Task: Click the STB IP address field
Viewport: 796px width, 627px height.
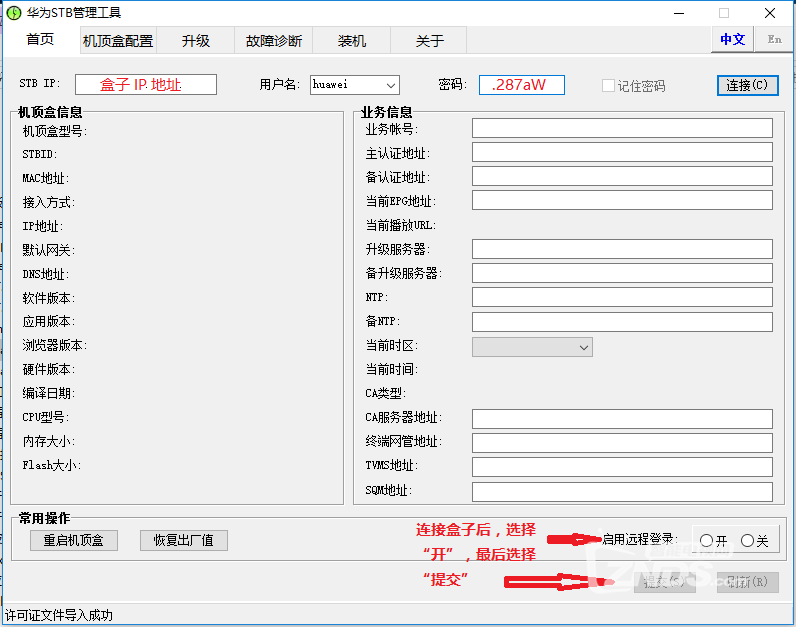Action: 146,84
